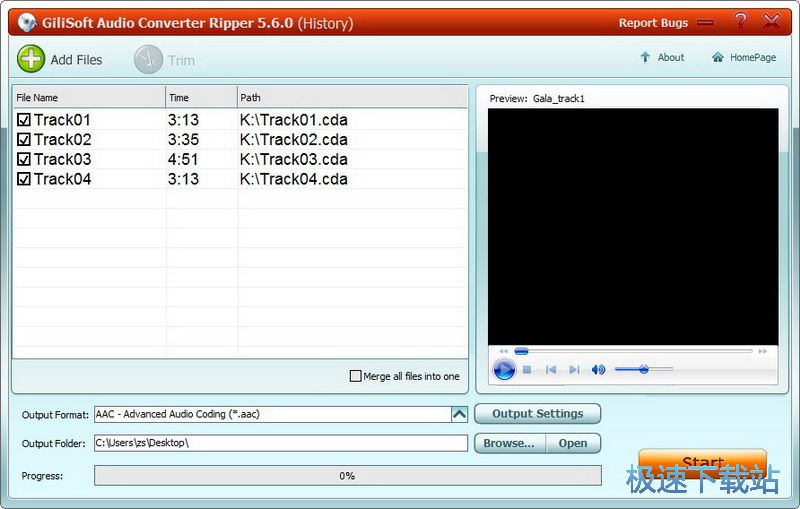Screen dimensions: 800x509
Task: Open Report Bugs in title bar
Action: pyautogui.click(x=653, y=23)
